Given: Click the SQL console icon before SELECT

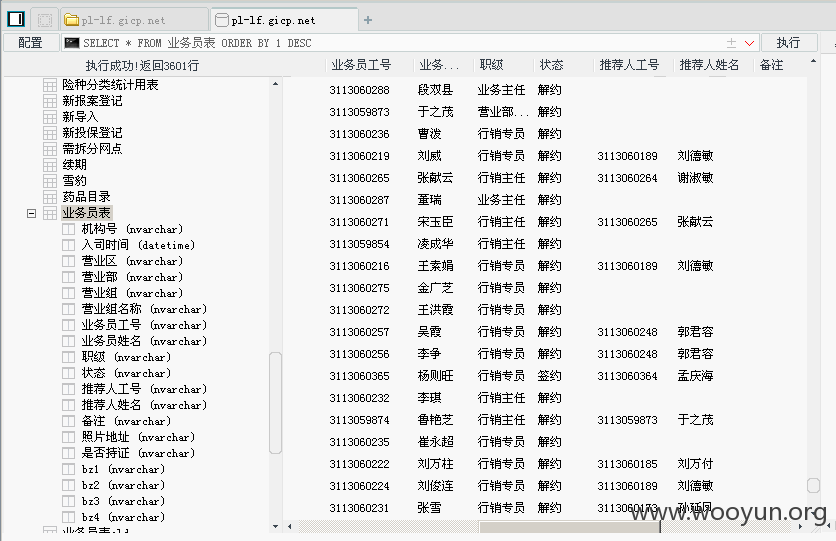Looking at the screenshot, I should click(71, 43).
